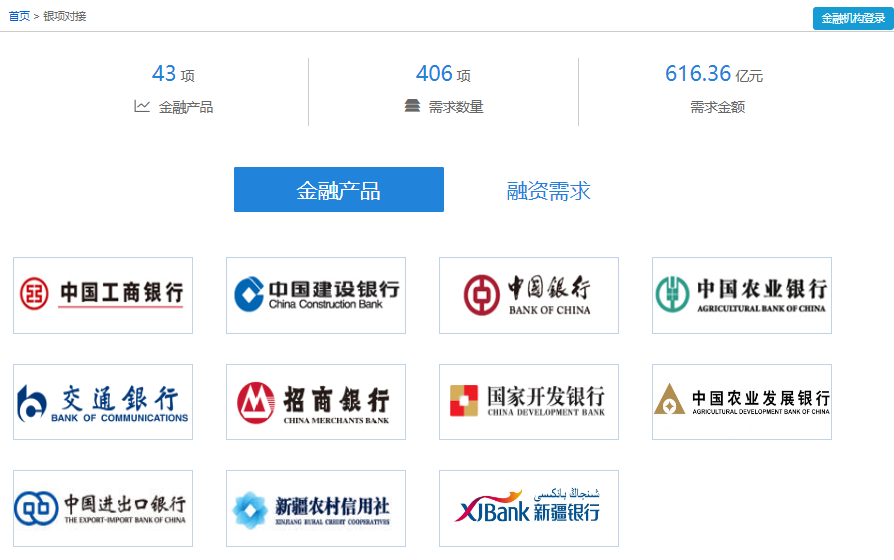The width and height of the screenshot is (894, 560).
Task: Click the Bank of China logo
Action: (529, 295)
